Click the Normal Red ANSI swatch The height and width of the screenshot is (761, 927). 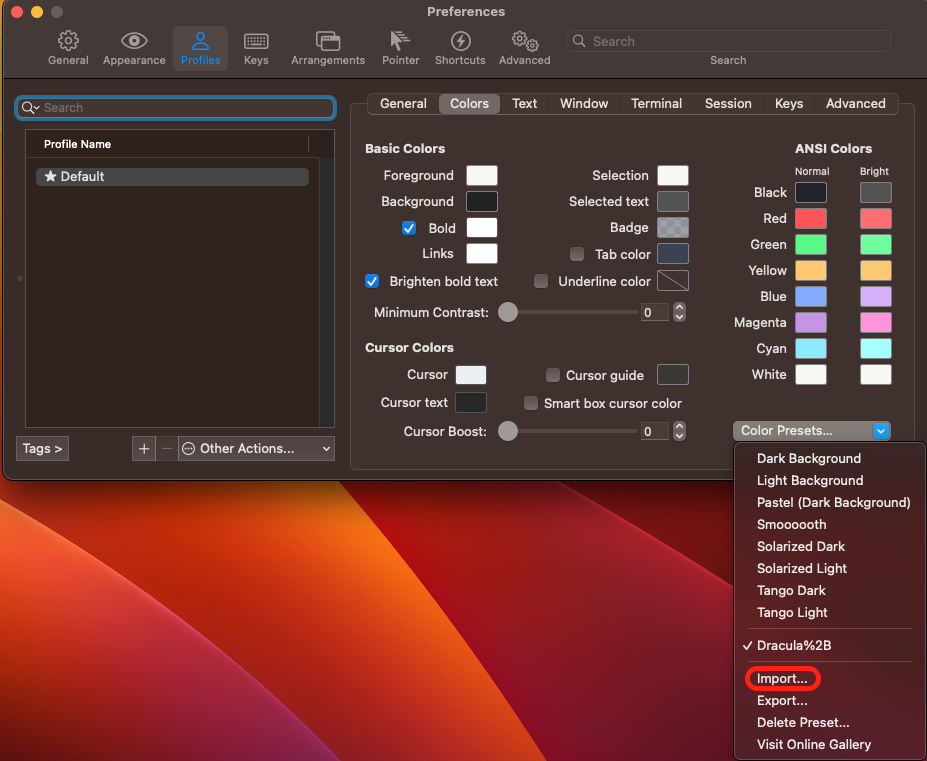811,218
